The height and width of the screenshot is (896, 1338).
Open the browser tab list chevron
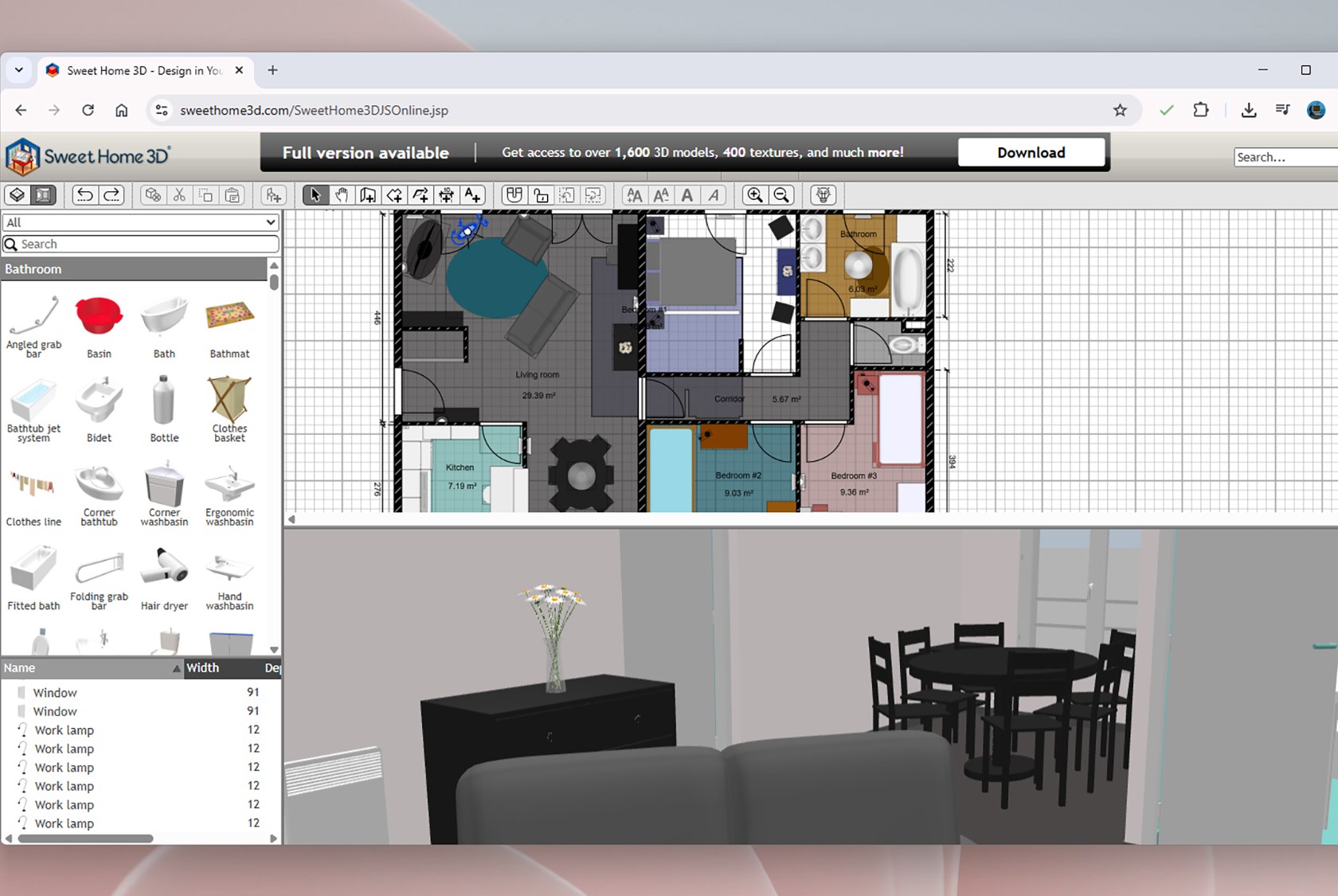tap(18, 70)
